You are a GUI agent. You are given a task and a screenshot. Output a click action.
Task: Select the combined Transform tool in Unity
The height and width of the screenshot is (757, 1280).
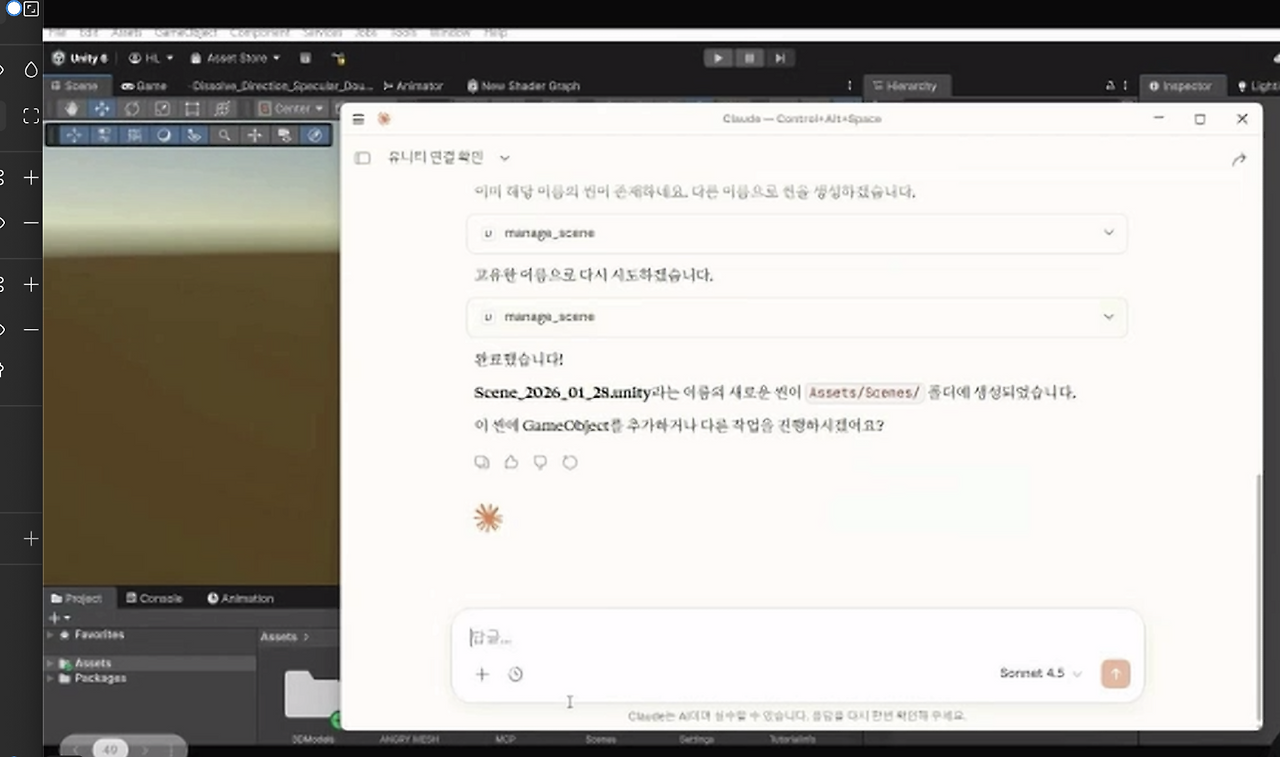(x=222, y=108)
